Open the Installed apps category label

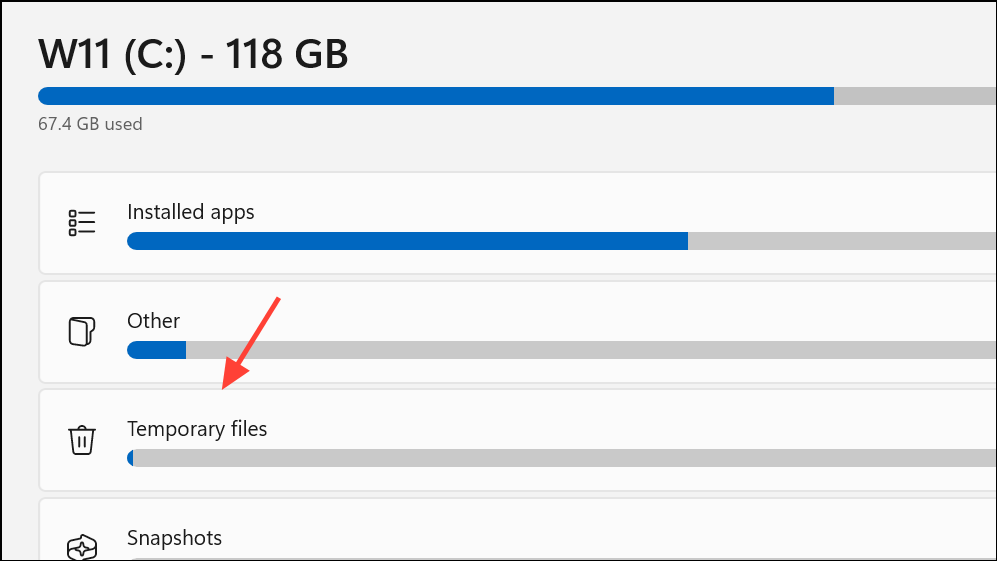click(190, 212)
